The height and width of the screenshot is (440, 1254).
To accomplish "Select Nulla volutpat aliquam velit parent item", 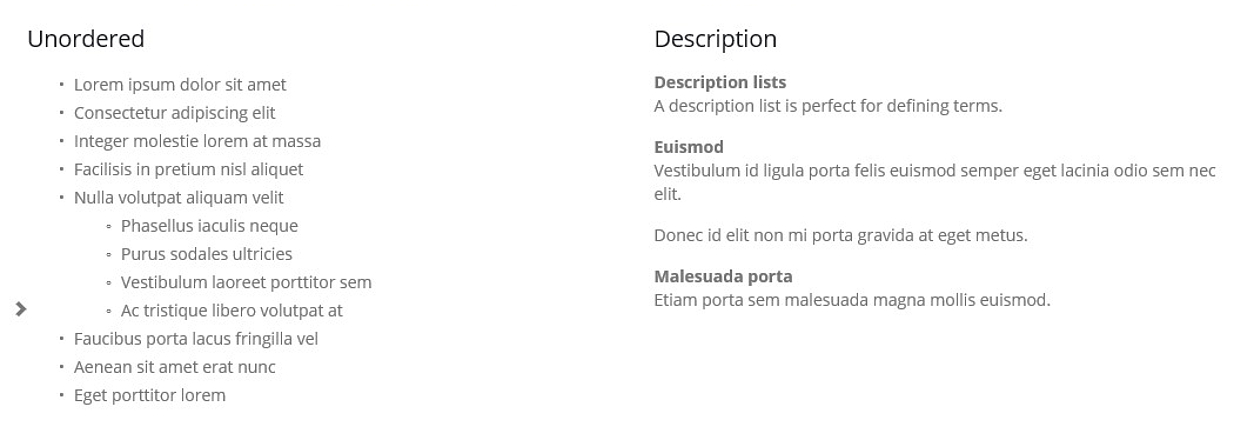I will point(179,198).
